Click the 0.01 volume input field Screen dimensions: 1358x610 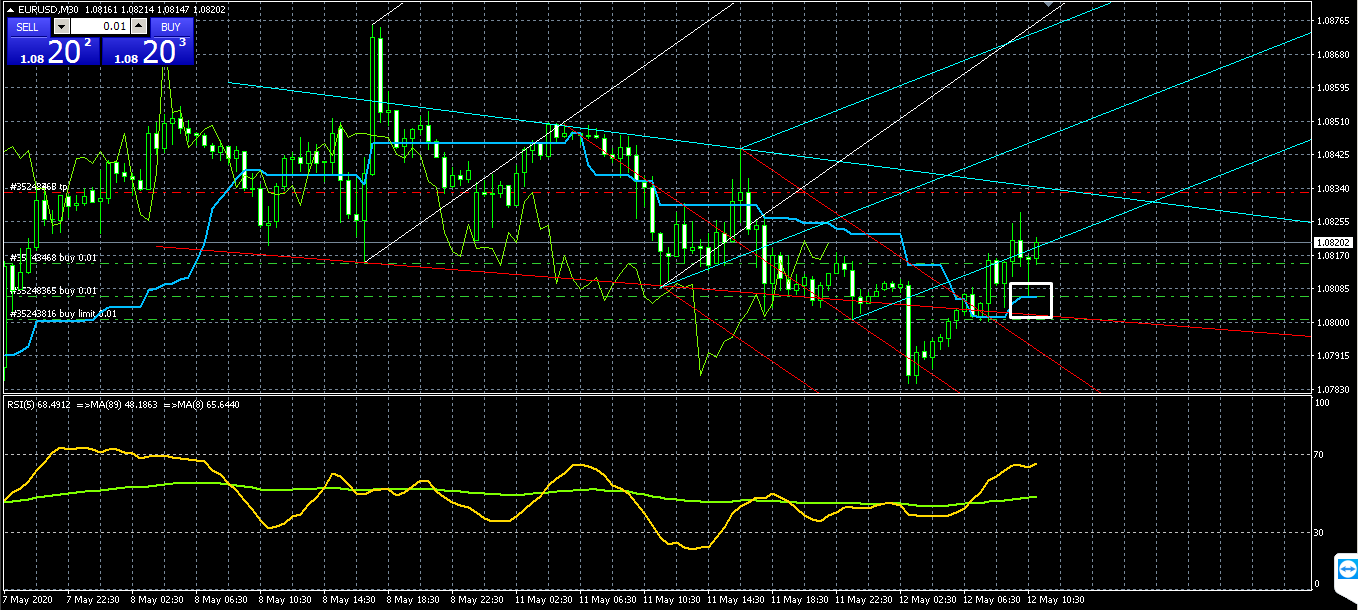tap(101, 27)
